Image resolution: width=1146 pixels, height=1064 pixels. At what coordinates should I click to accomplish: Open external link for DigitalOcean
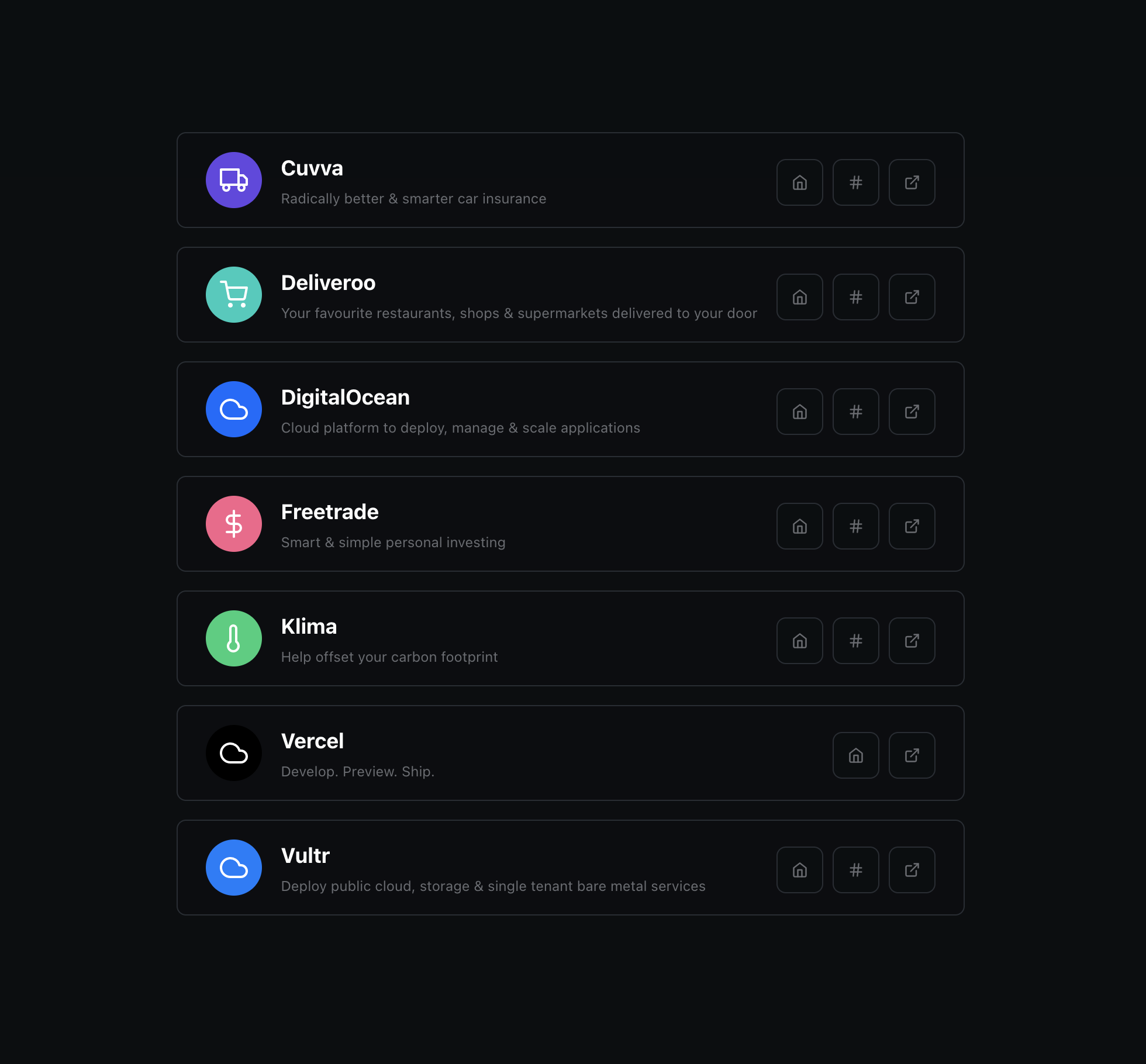pos(911,411)
